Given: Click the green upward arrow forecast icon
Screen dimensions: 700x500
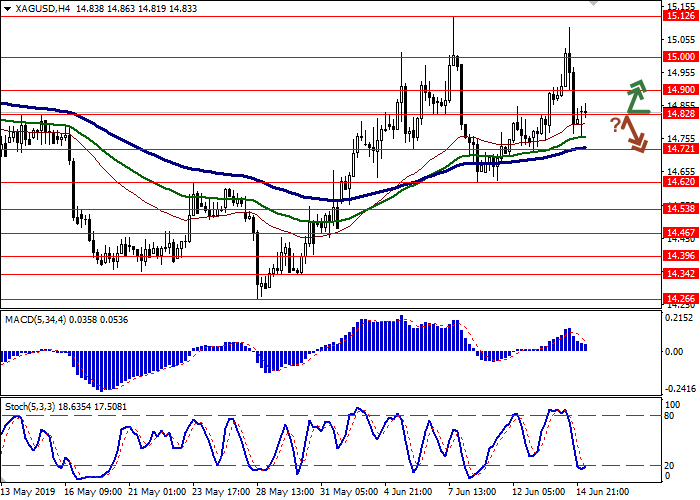Looking at the screenshot, I should click(636, 96).
